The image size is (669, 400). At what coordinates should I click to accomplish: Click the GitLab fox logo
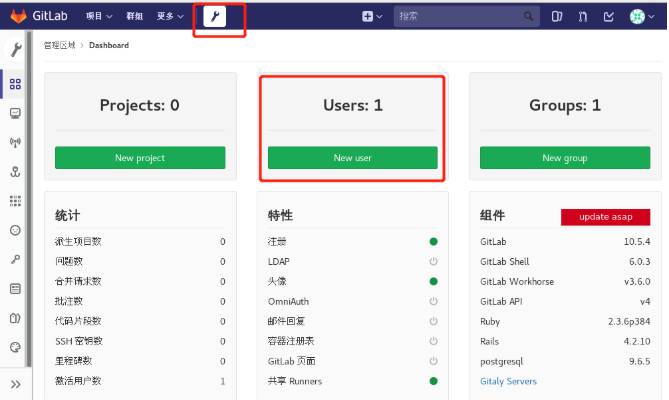(x=18, y=16)
